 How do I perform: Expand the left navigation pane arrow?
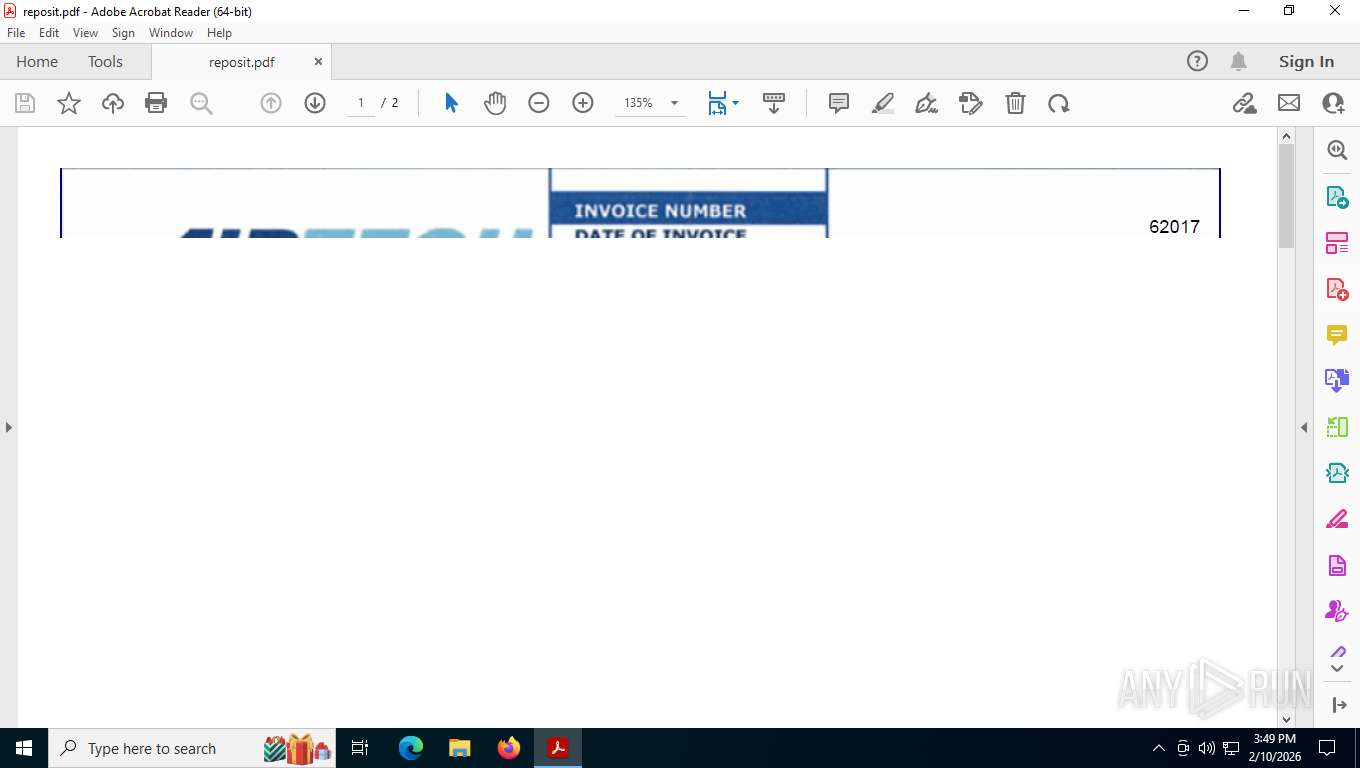coord(8,427)
